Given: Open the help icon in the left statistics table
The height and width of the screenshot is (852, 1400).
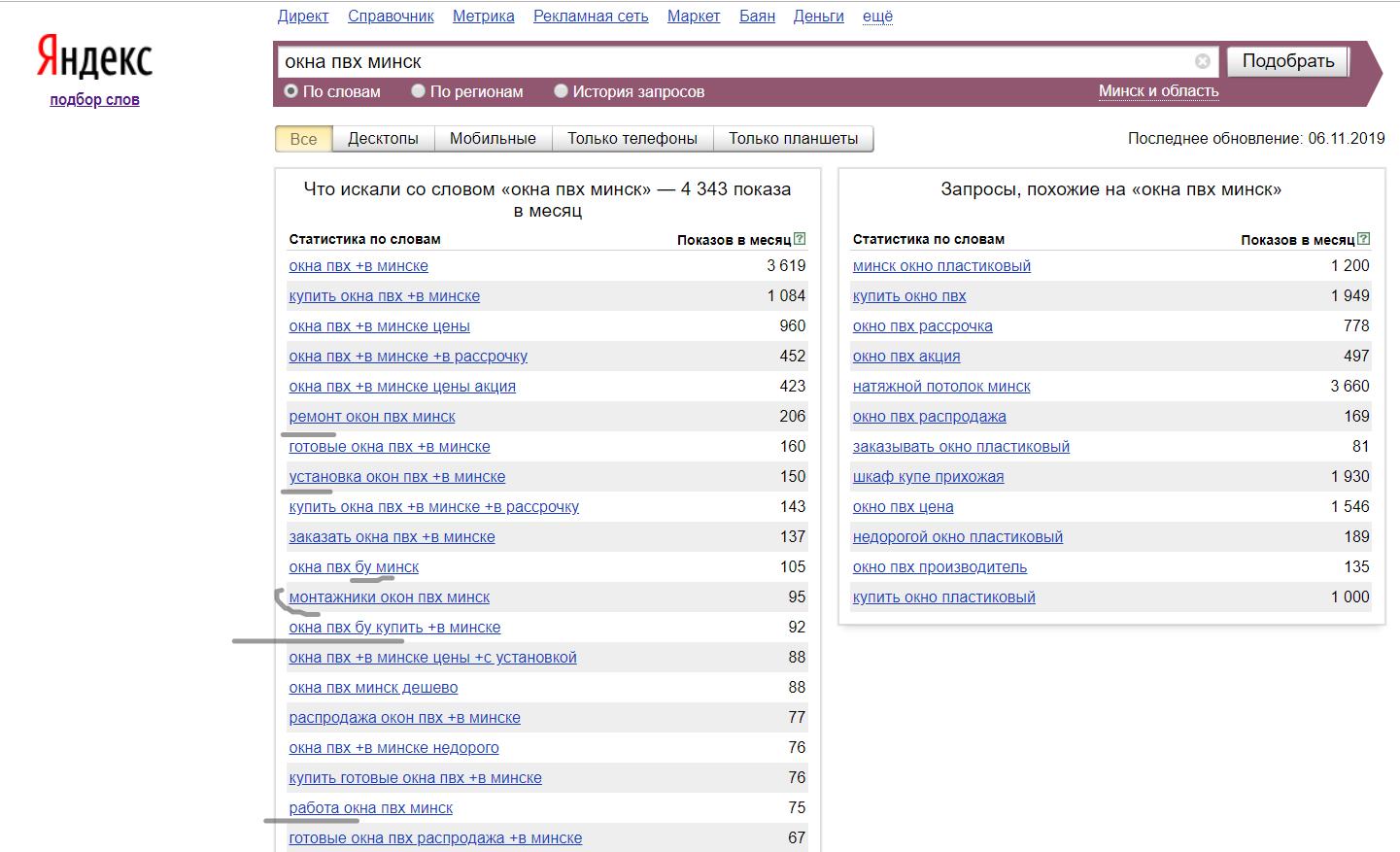Looking at the screenshot, I should coord(800,239).
